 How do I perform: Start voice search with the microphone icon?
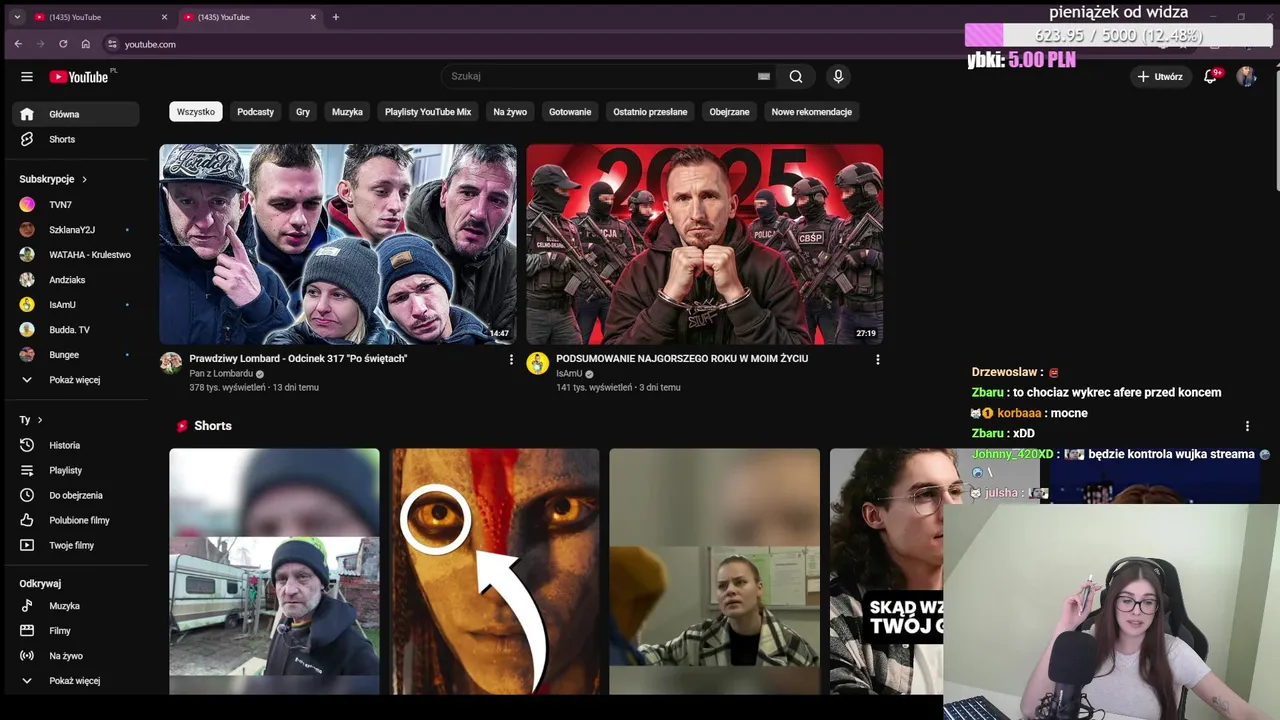(x=838, y=76)
